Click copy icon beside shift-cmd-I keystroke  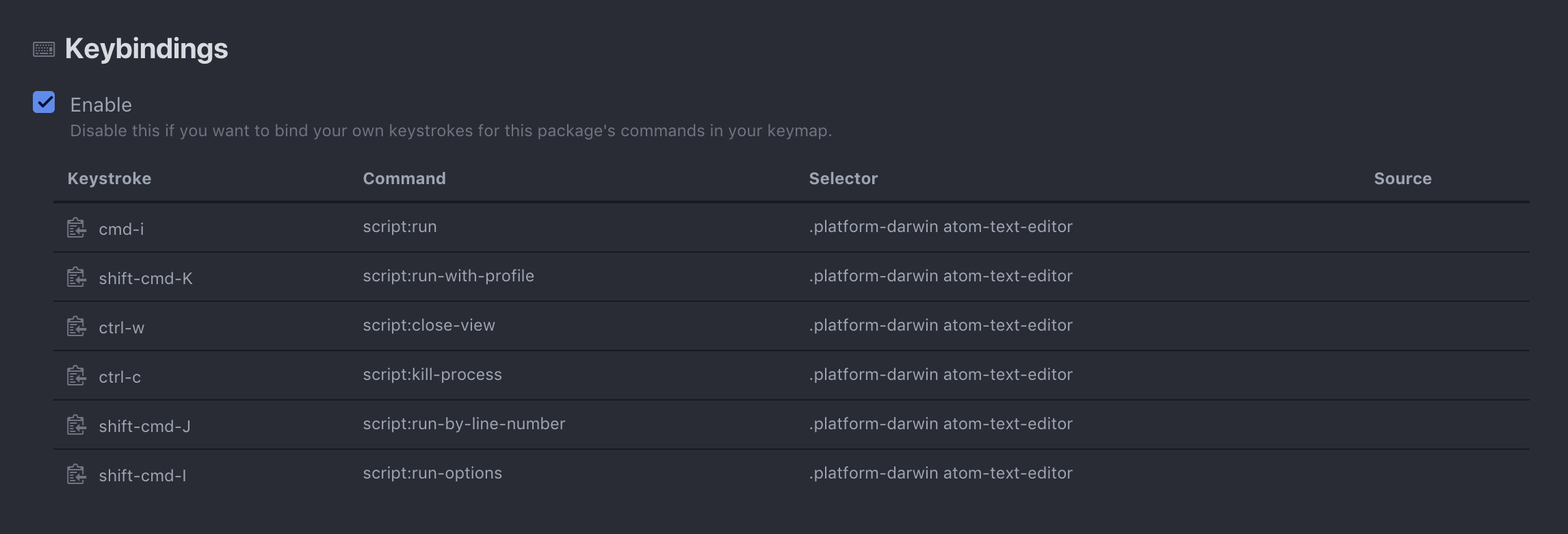[x=77, y=474]
